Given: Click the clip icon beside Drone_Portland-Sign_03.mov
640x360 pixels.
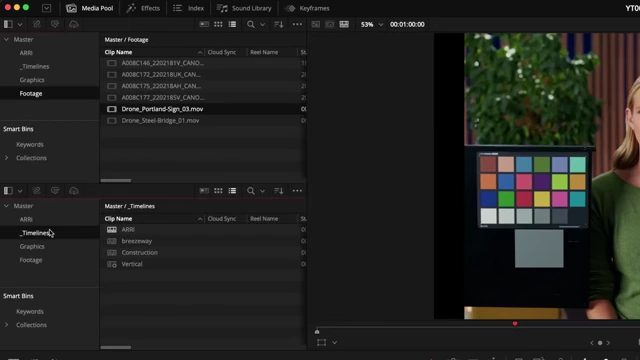Looking at the screenshot, I should [x=111, y=109].
